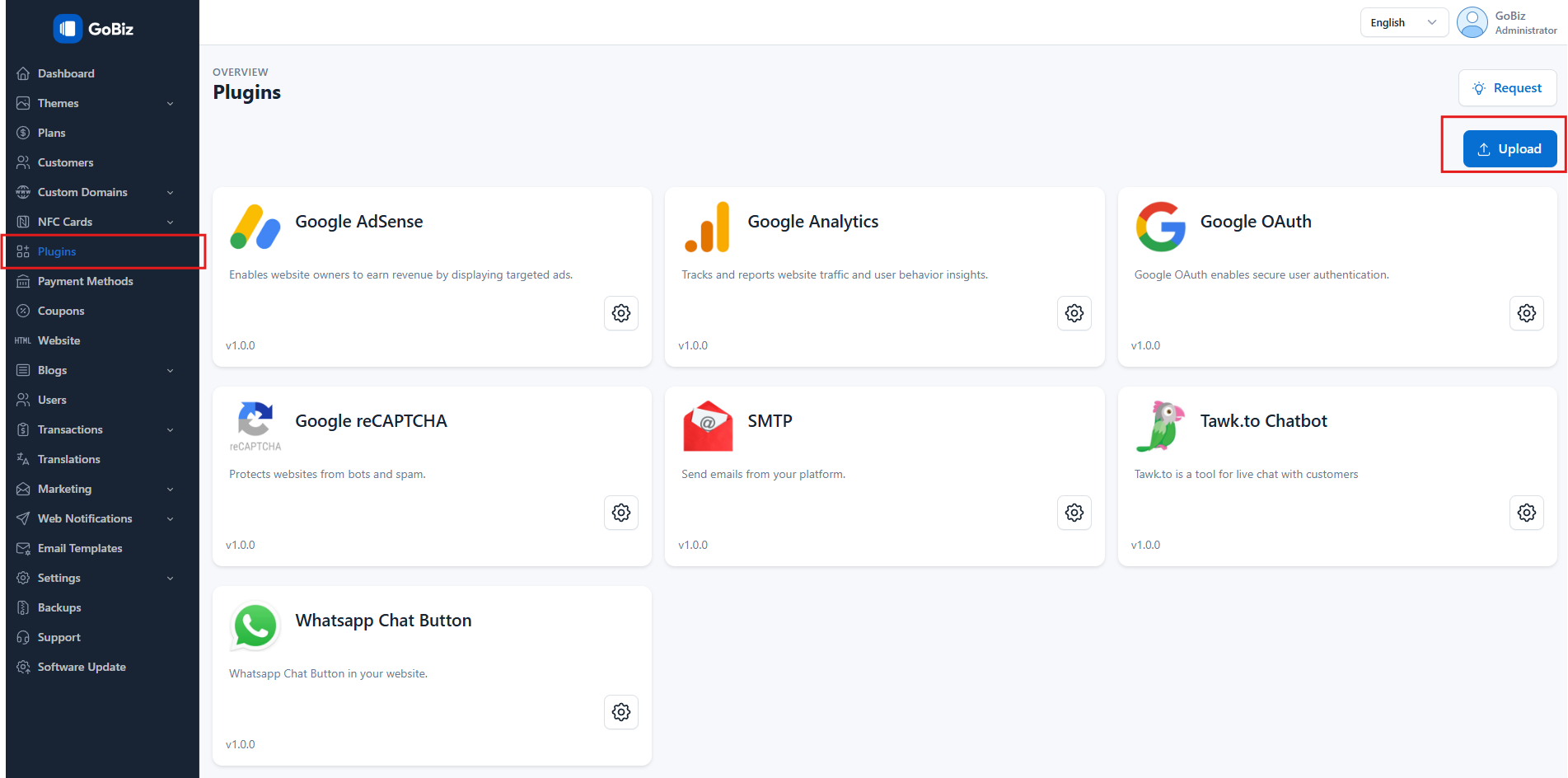Click the GoBiz logo in sidebar

click(x=93, y=29)
